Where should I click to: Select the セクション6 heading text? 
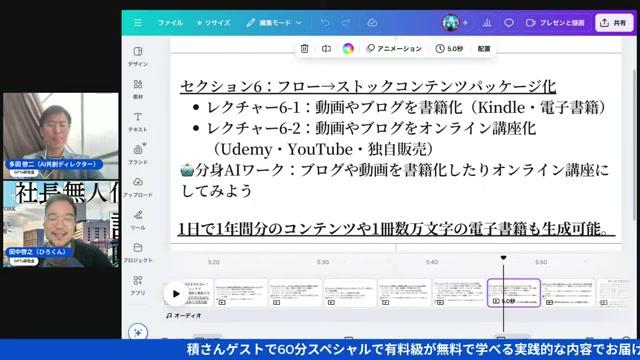coord(368,87)
